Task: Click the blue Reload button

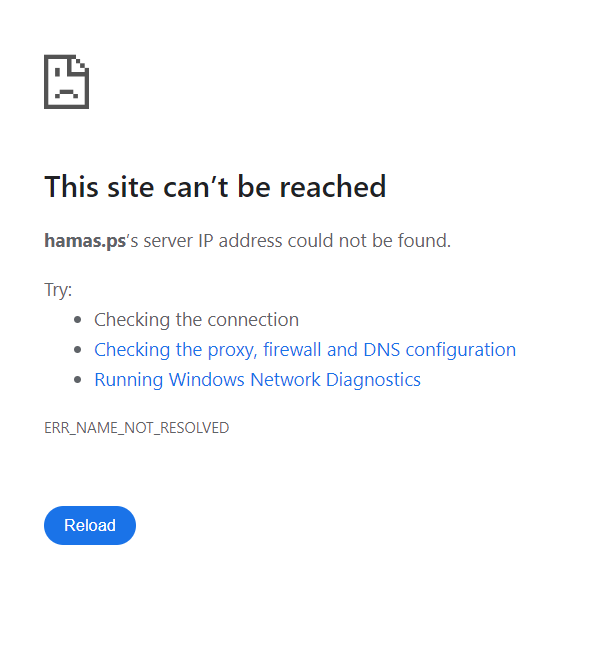Action: click(90, 525)
